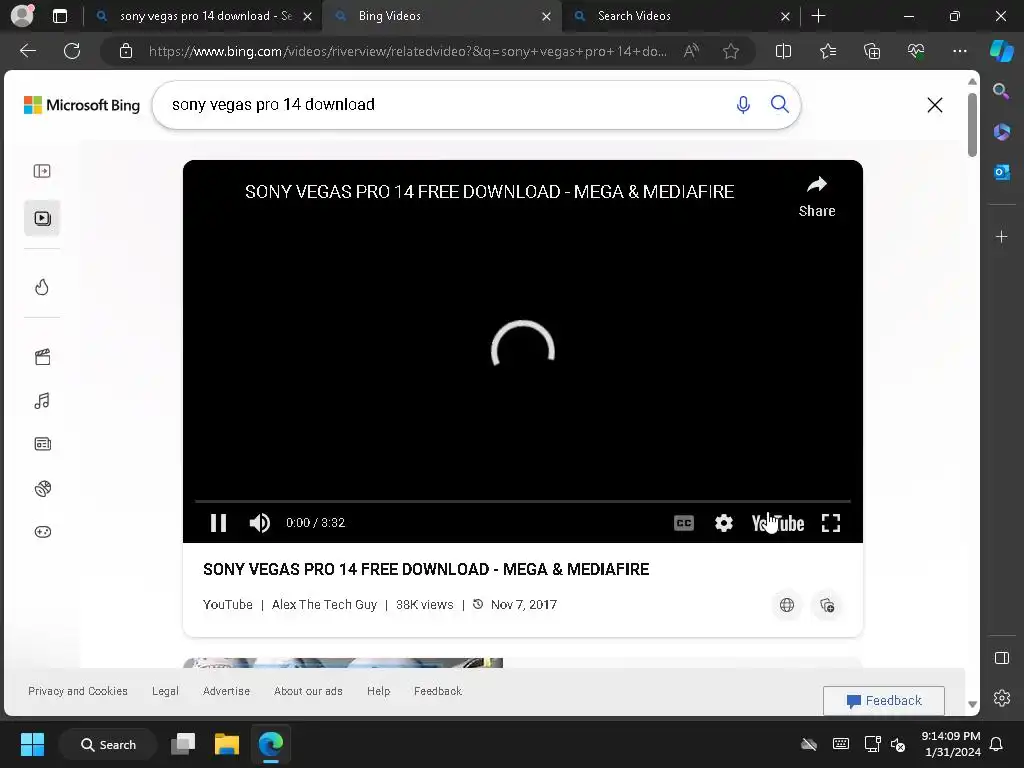The image size is (1024, 768).
Task: Click Bing search magnifier button
Action: 780,104
